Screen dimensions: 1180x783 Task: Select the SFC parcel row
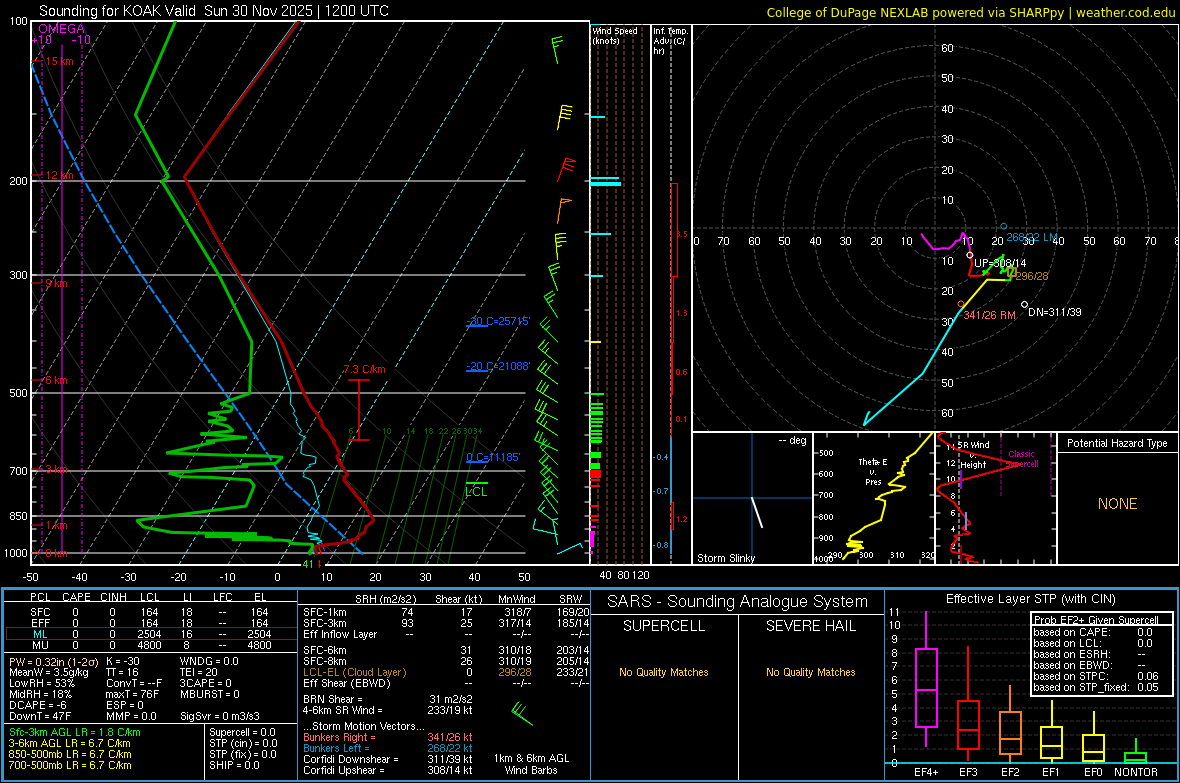[150, 612]
